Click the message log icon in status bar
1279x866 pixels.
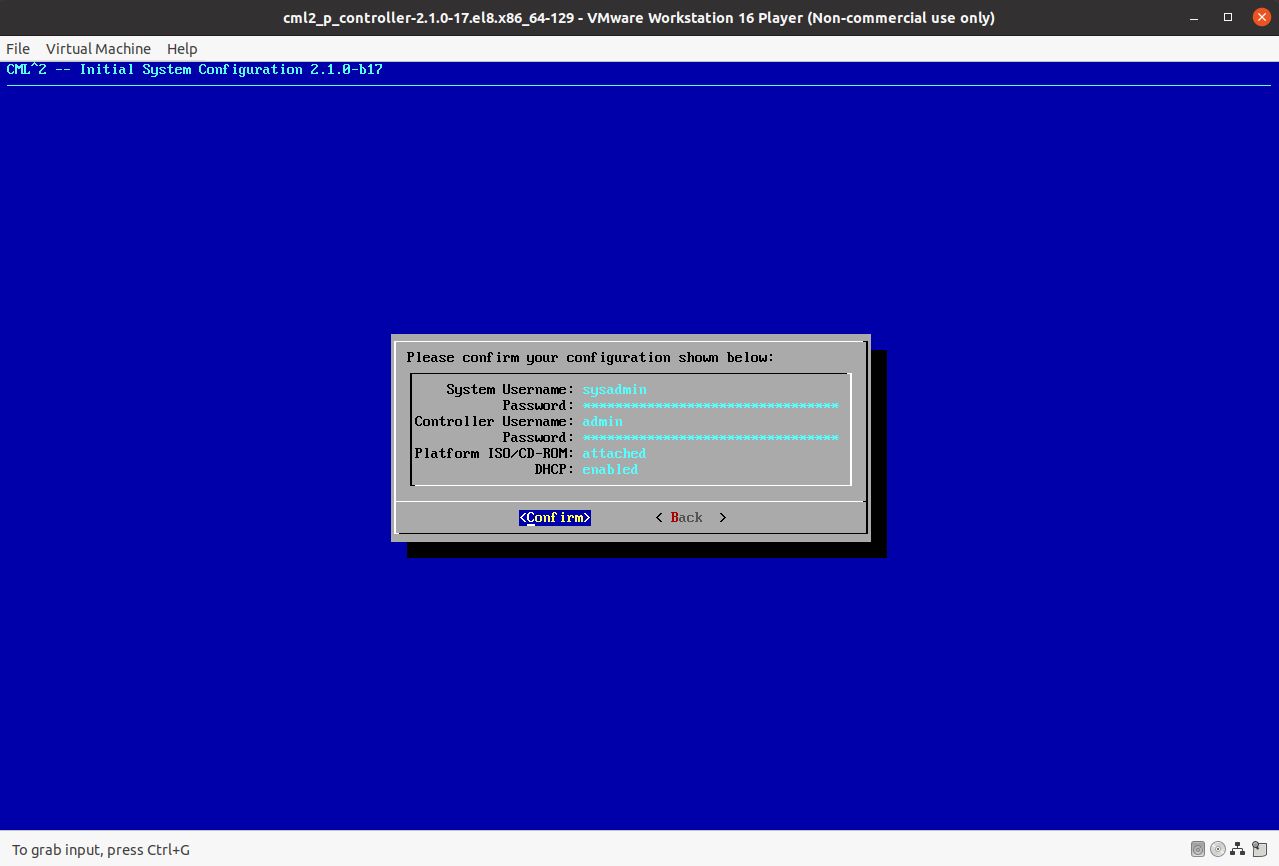coord(1259,849)
